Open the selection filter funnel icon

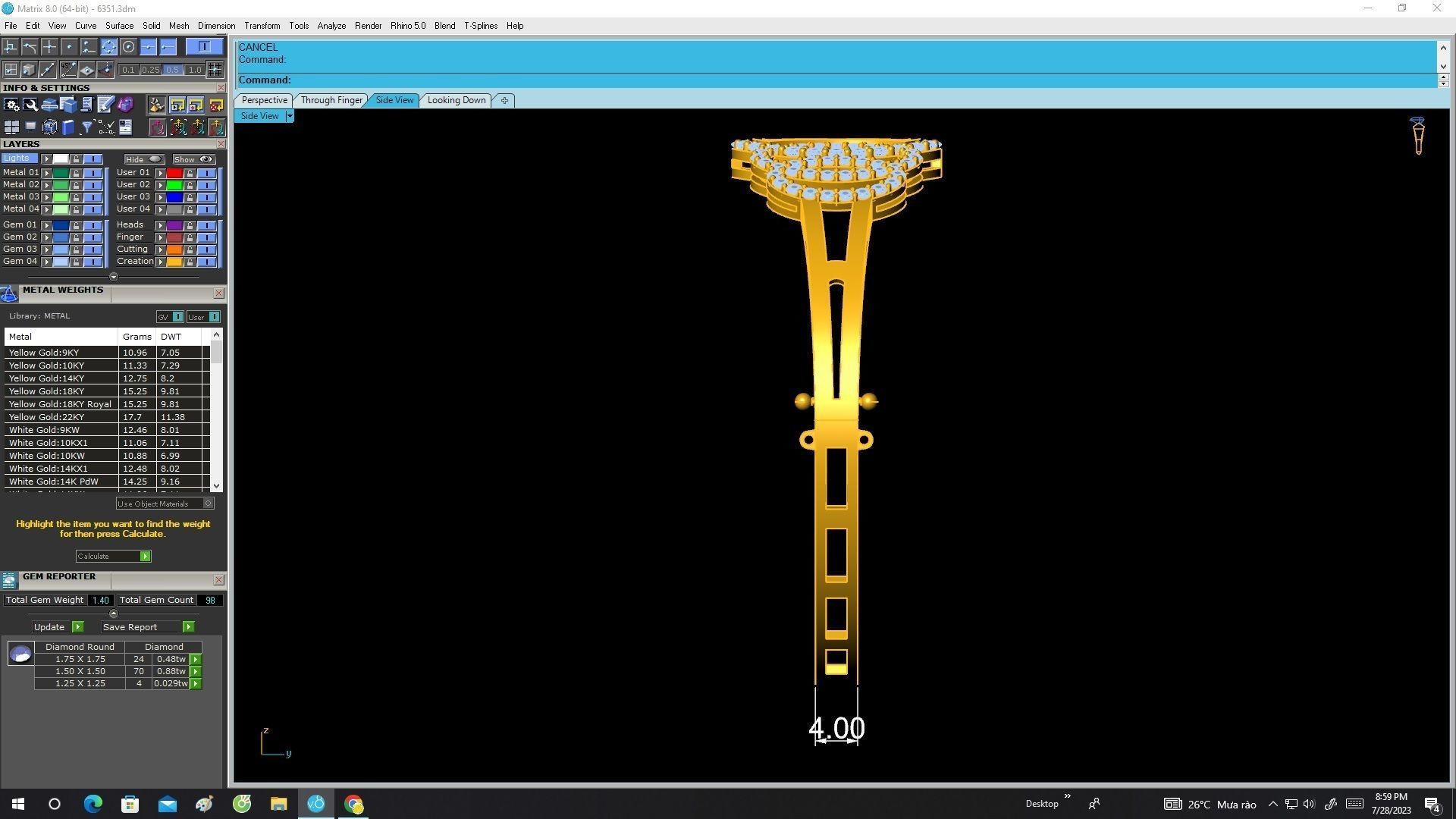coord(87,127)
